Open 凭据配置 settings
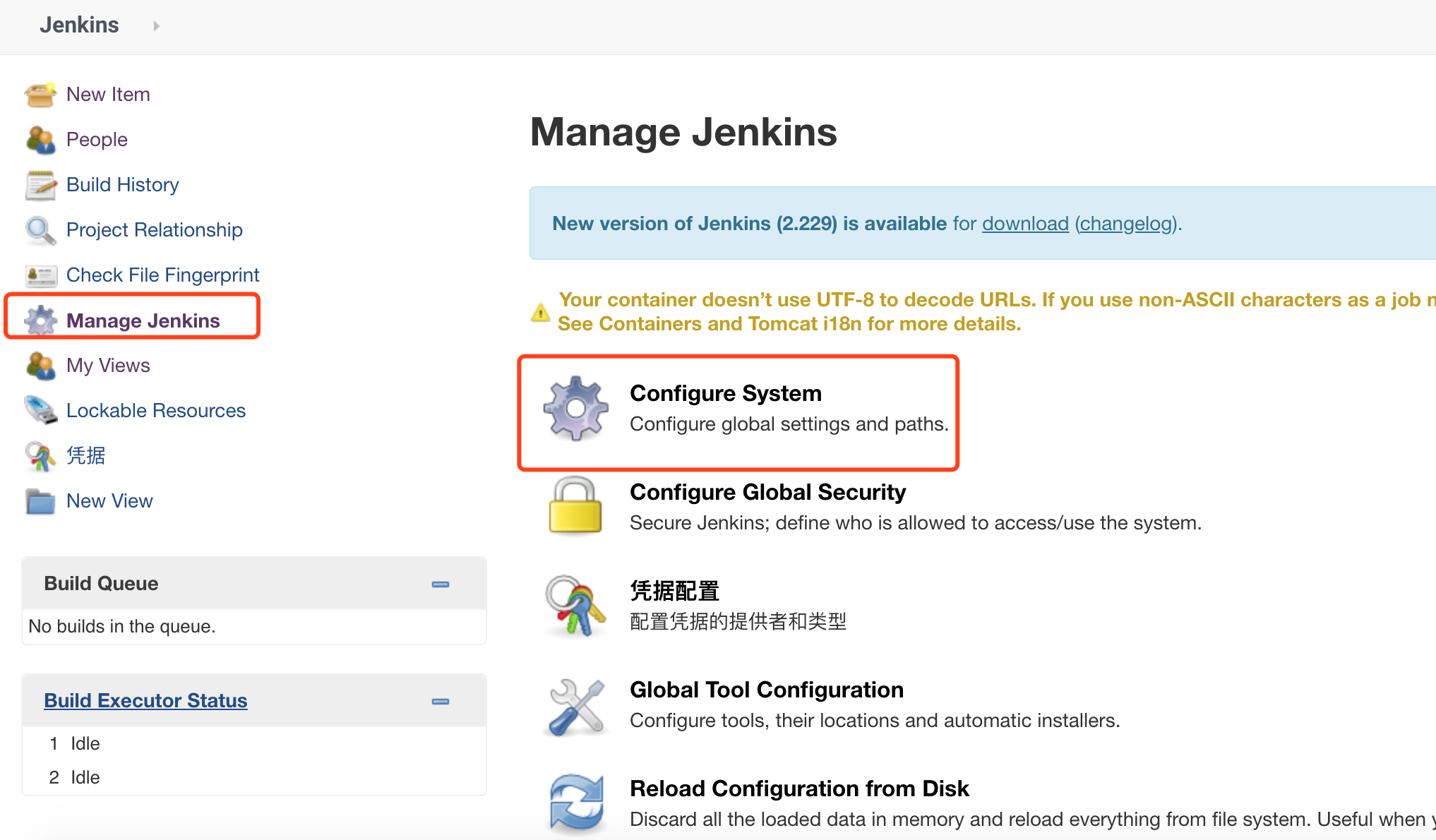The width and height of the screenshot is (1436, 840). click(674, 591)
